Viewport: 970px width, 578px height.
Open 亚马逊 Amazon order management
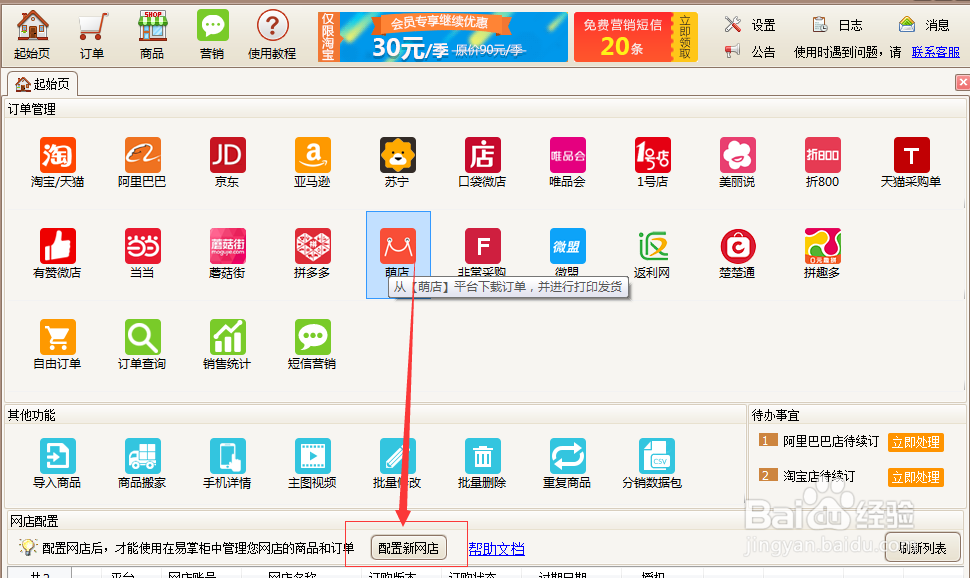[312, 163]
